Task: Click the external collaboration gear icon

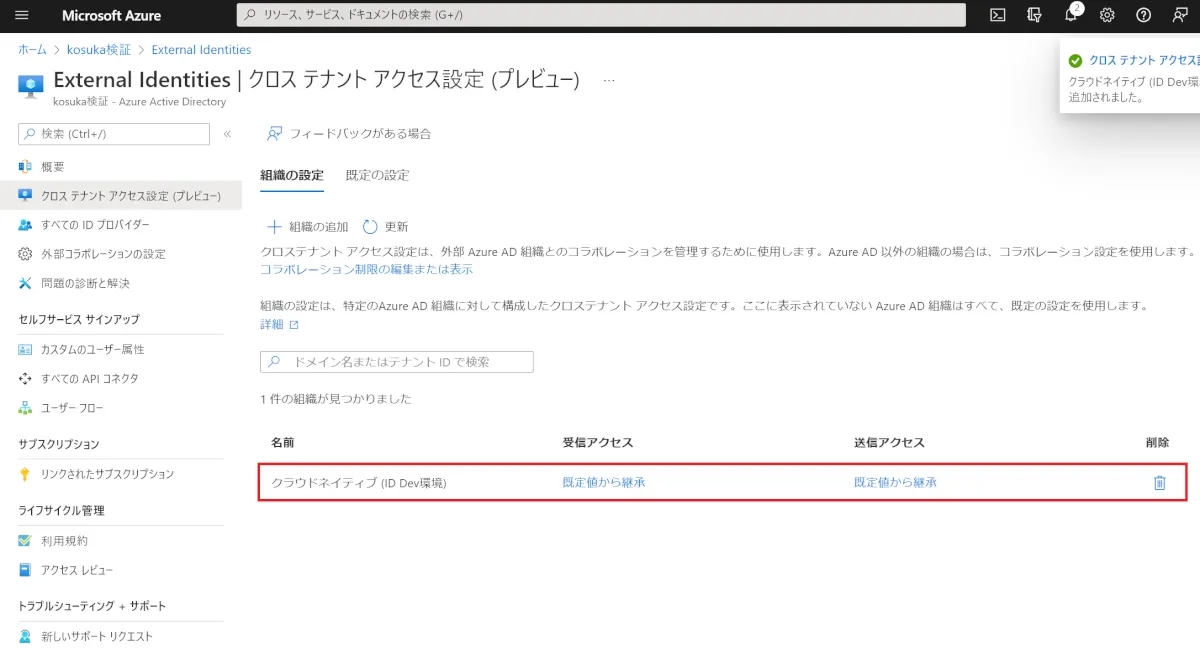Action: [25, 254]
